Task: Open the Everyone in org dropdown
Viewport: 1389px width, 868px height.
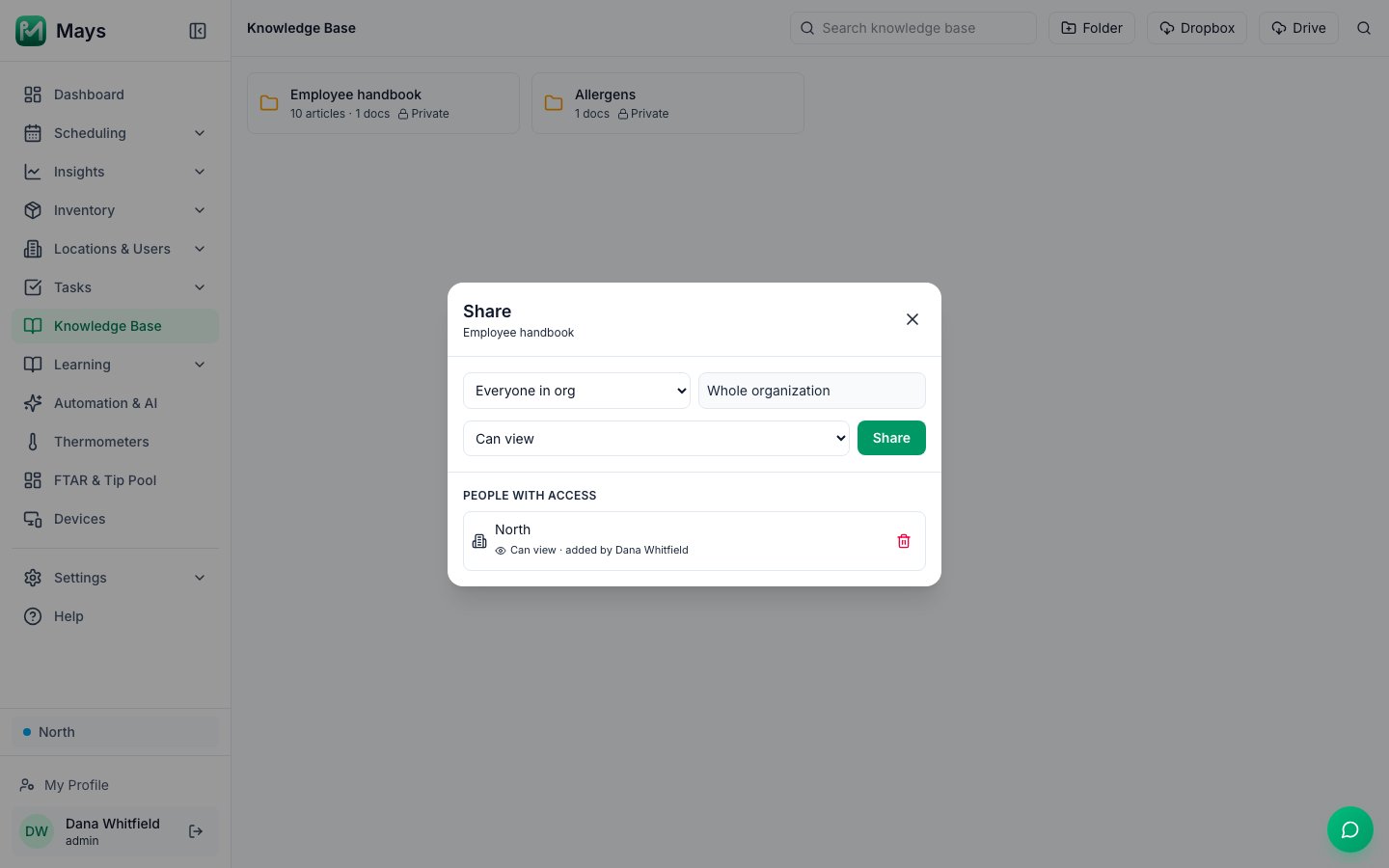Action: pyautogui.click(x=577, y=391)
